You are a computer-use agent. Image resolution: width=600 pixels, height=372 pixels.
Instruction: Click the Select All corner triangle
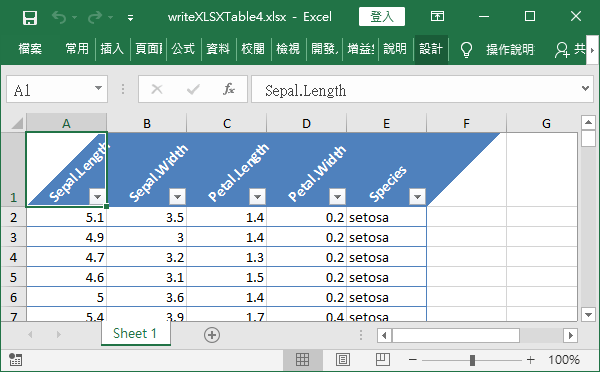(16, 123)
